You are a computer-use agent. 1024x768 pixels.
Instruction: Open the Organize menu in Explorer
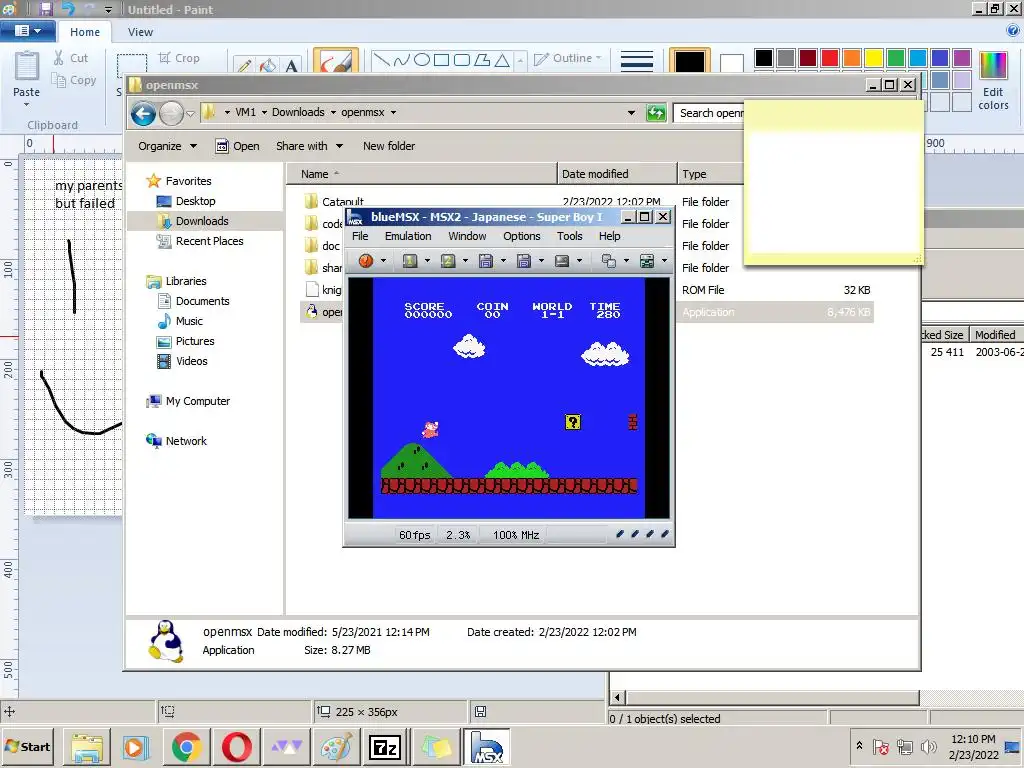[x=167, y=146]
